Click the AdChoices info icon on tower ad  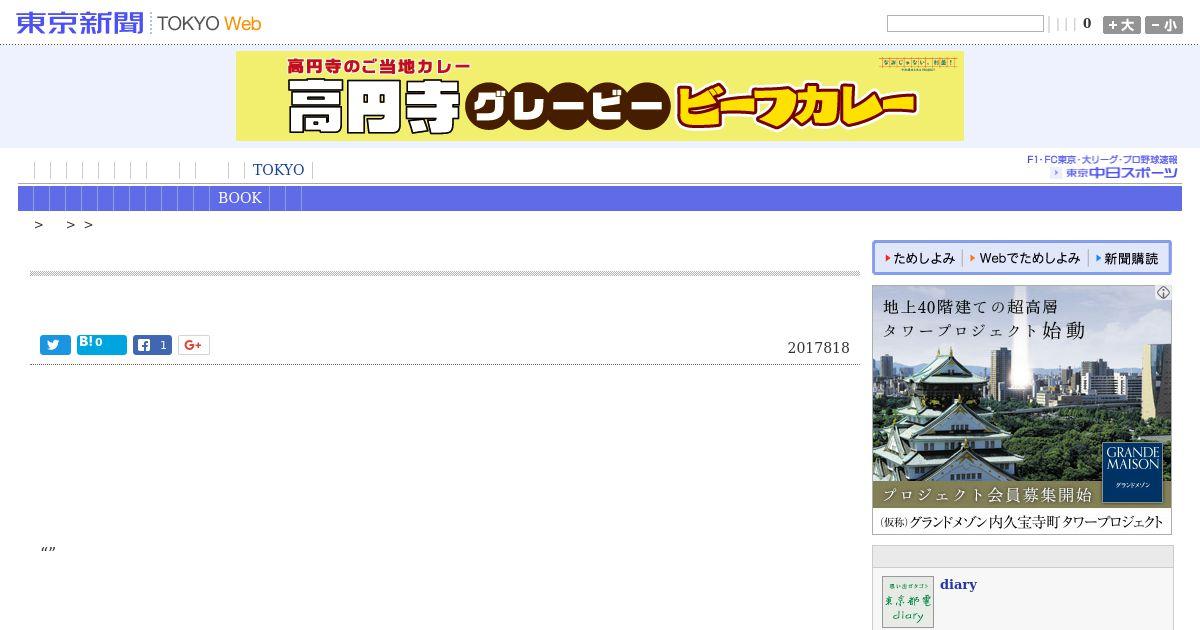(1163, 293)
